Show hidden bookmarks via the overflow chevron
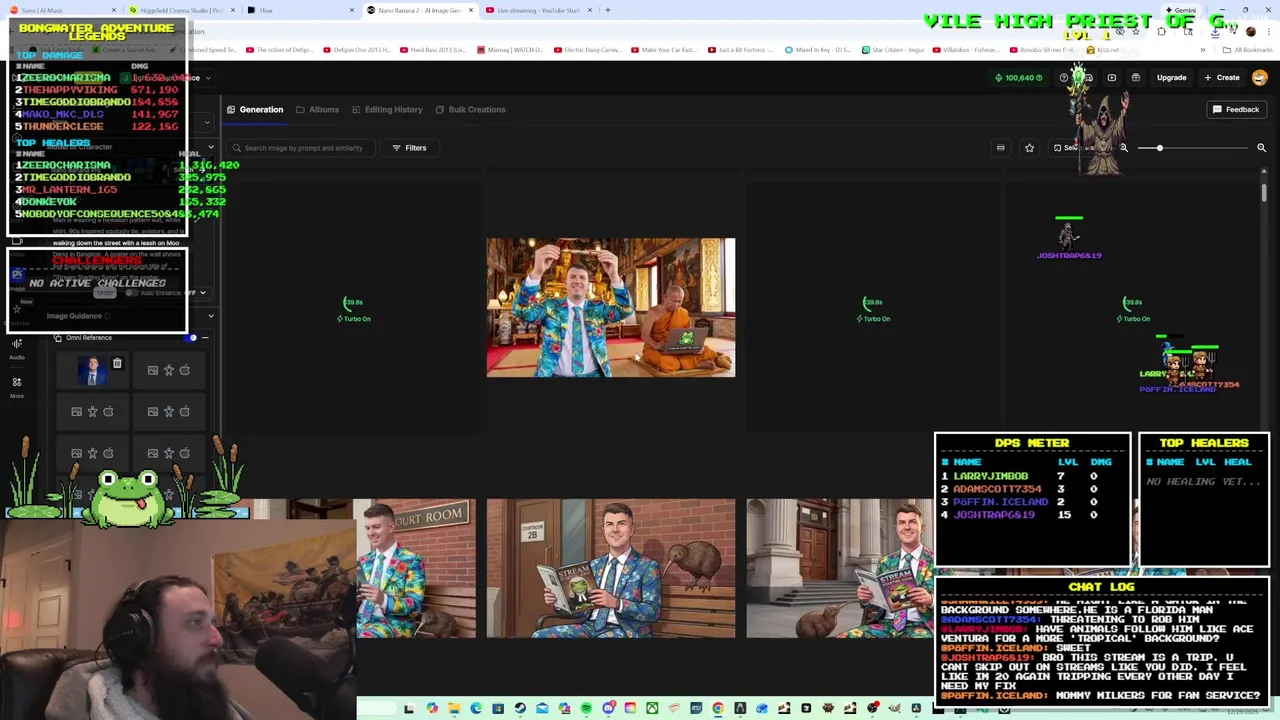 [1203, 50]
